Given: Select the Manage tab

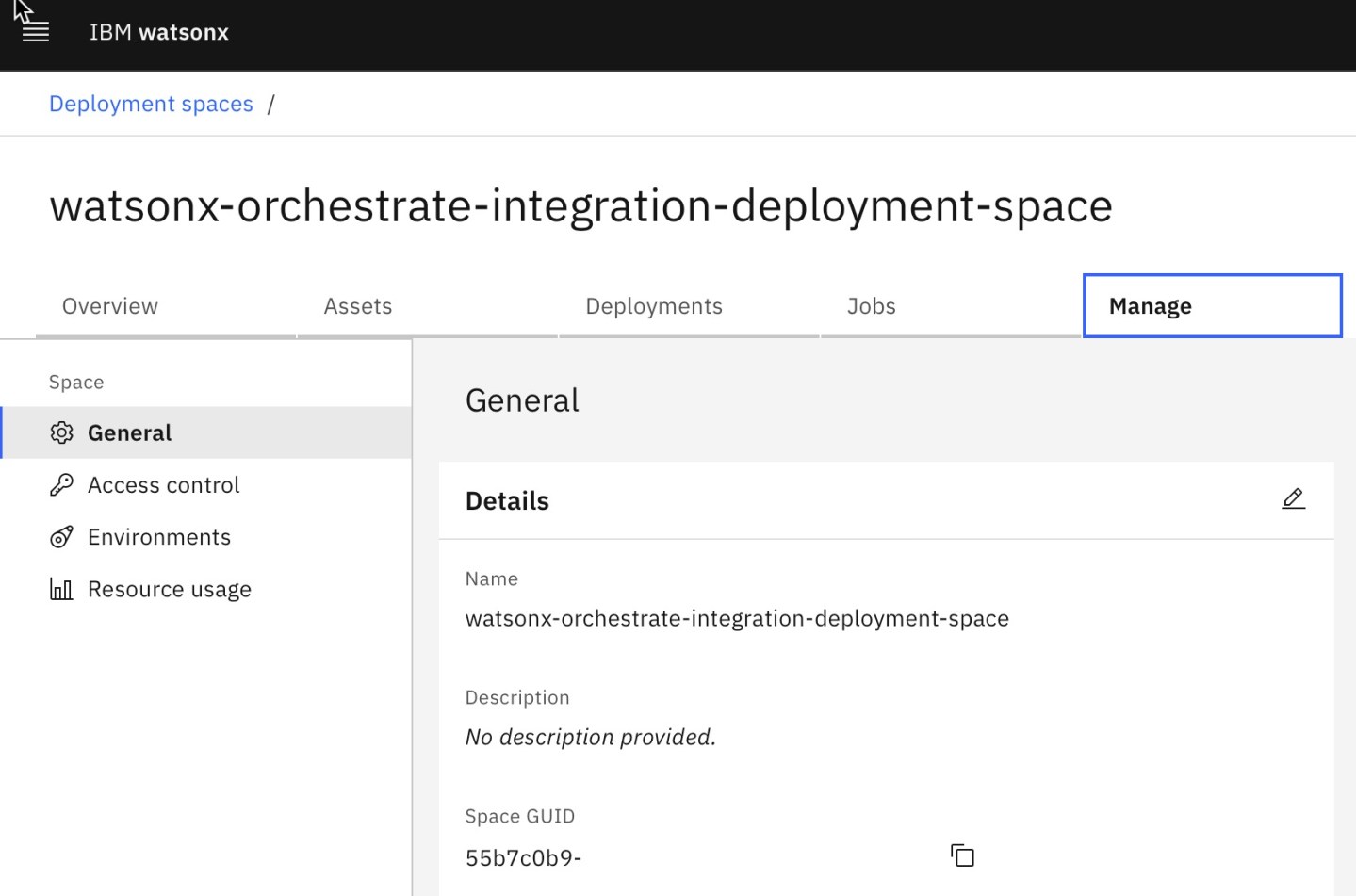Looking at the screenshot, I should [x=1150, y=305].
